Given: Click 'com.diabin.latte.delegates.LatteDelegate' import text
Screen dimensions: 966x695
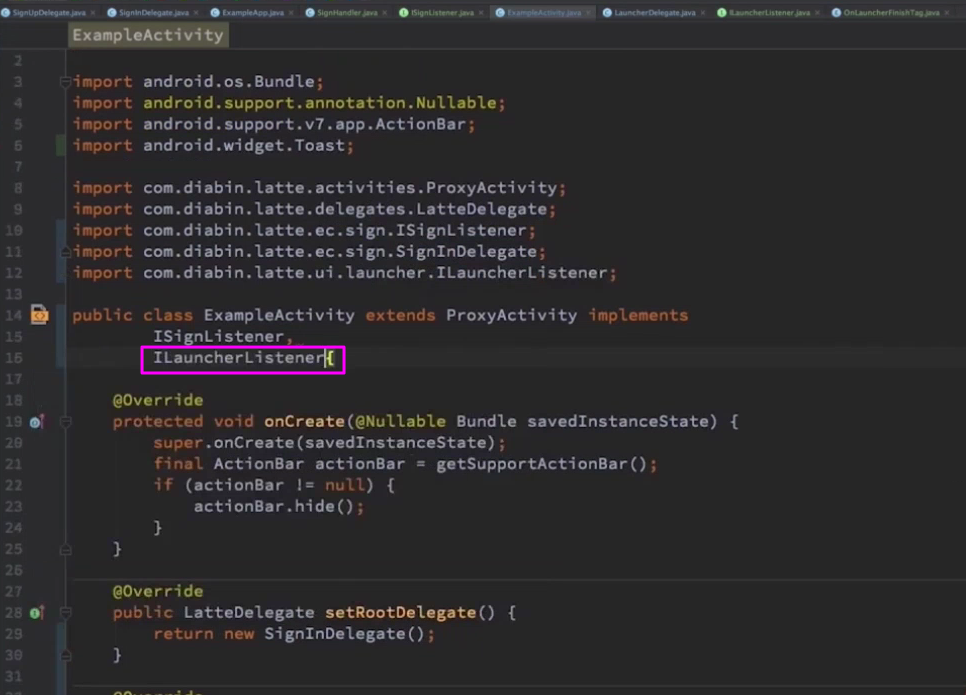Looking at the screenshot, I should 345,209.
